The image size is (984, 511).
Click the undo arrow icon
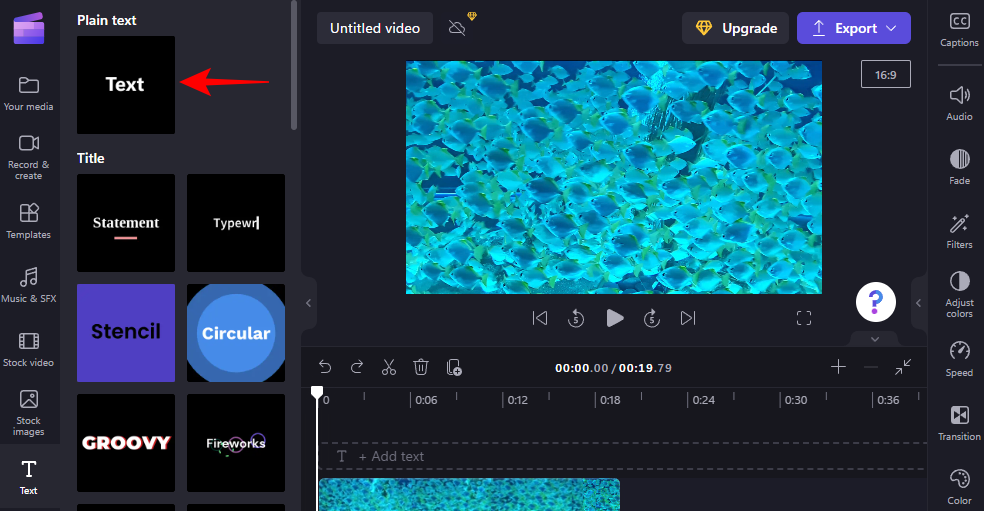point(325,367)
